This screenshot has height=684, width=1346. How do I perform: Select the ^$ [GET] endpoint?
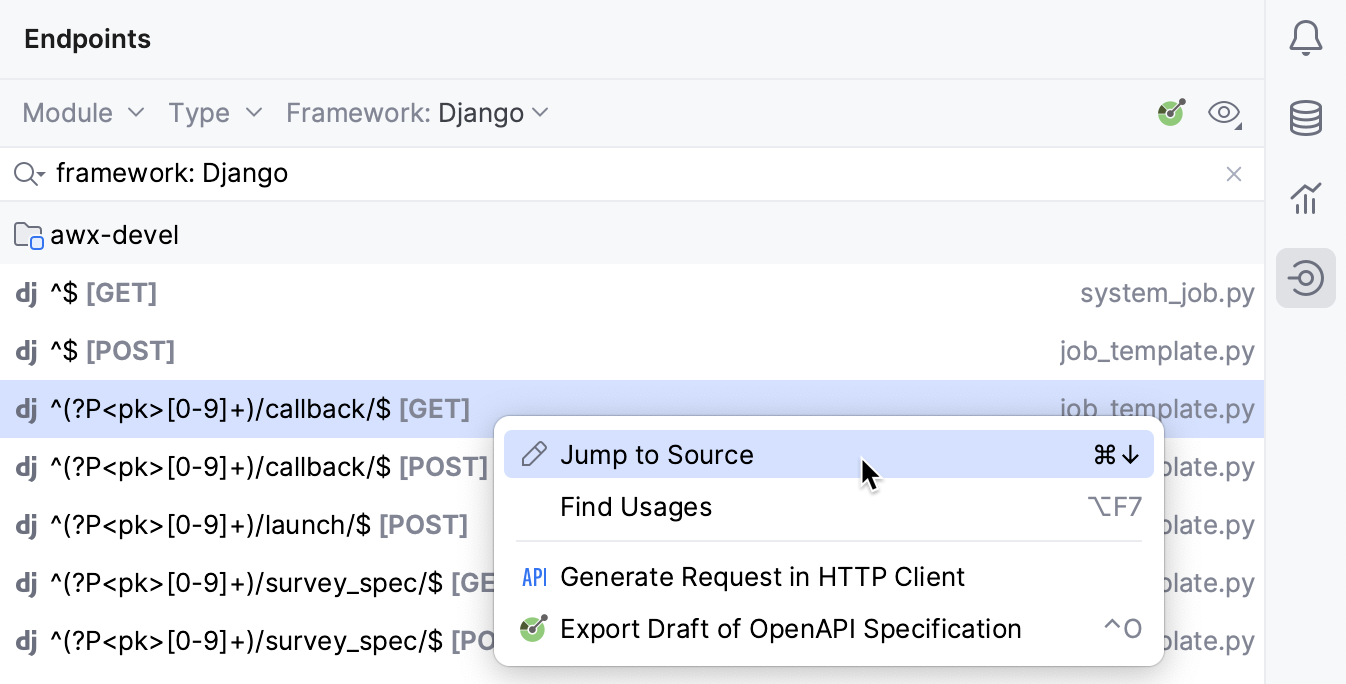[x=632, y=293]
